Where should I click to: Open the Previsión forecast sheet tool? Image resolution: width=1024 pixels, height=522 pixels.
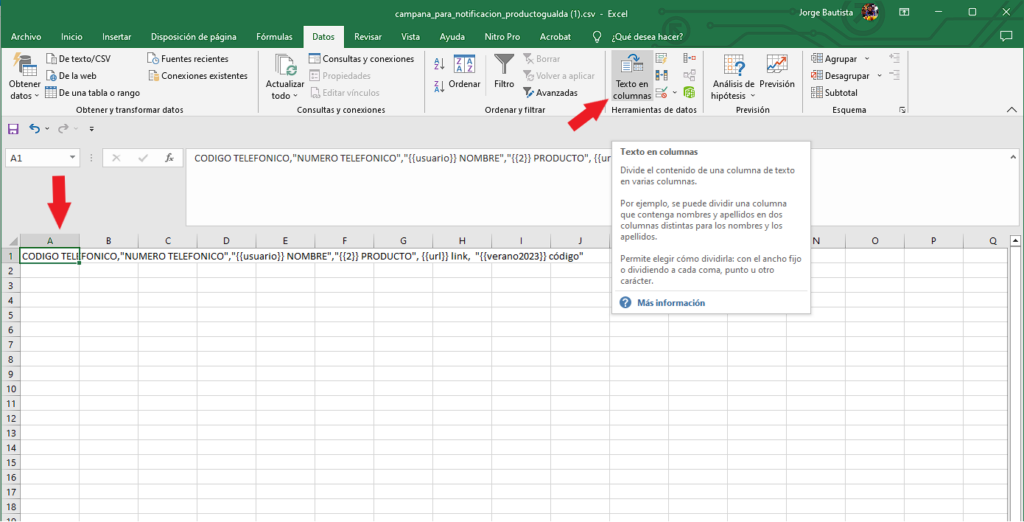777,73
